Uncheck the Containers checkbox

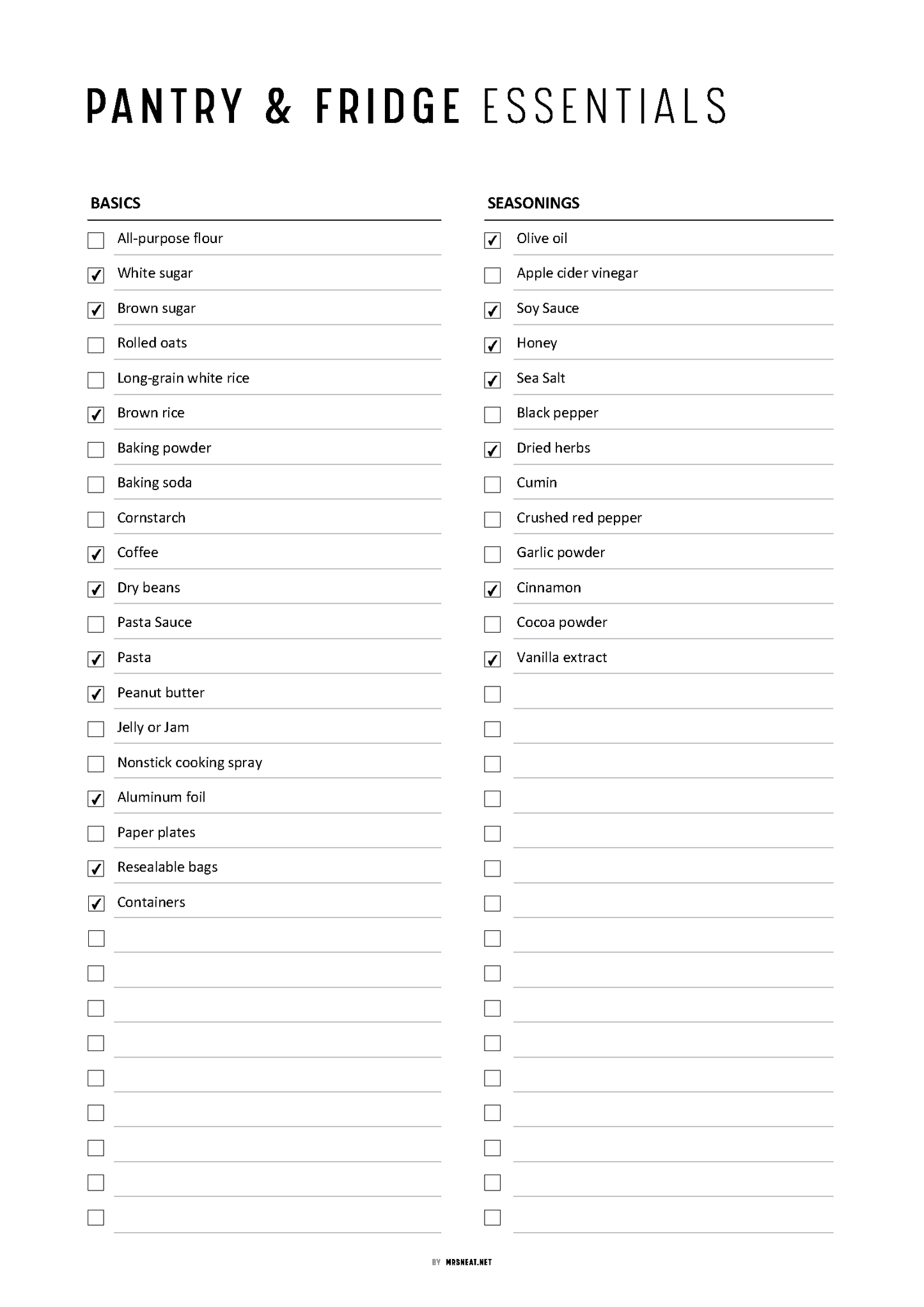[x=96, y=903]
